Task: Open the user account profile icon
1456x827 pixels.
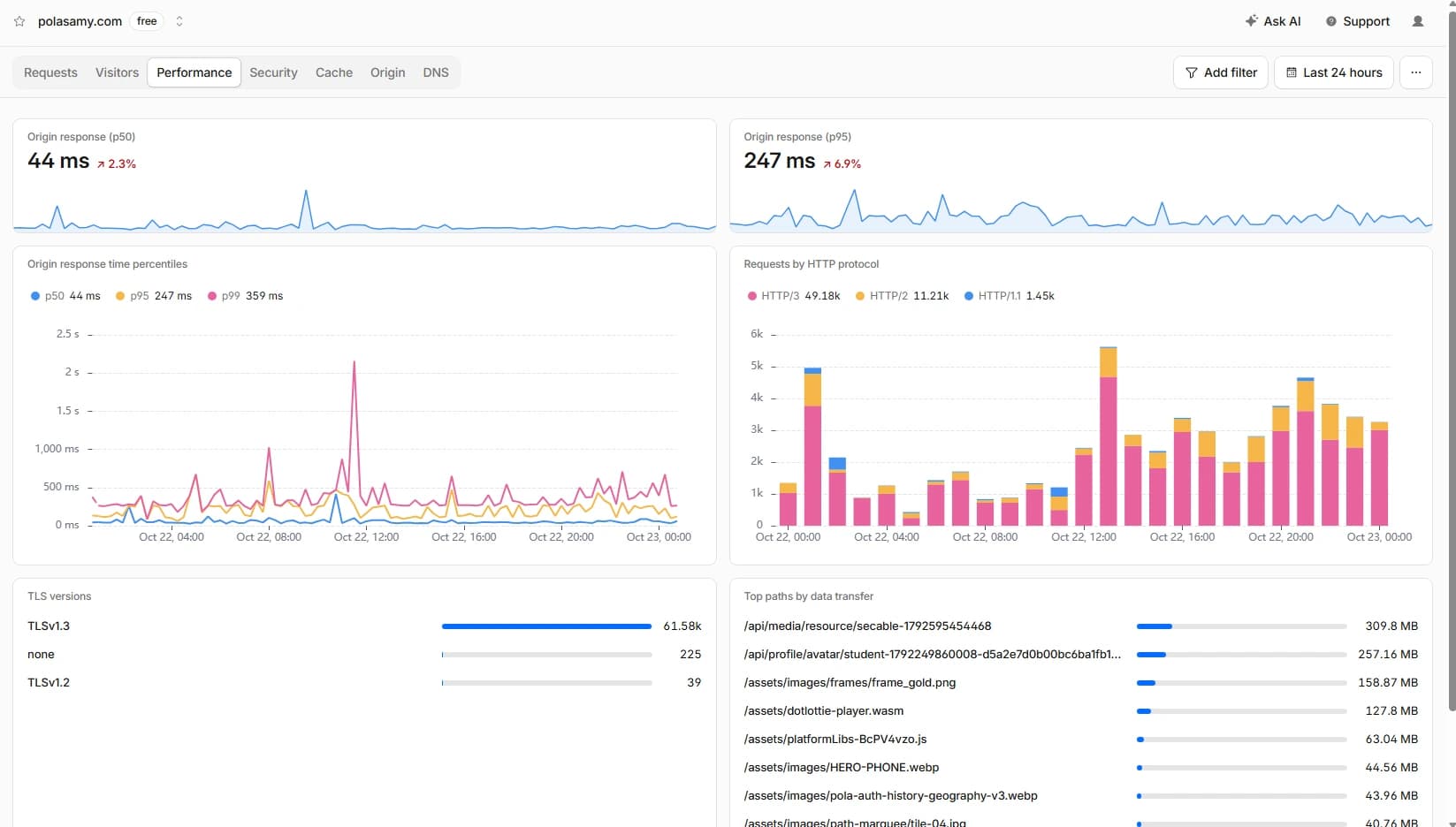Action: pyautogui.click(x=1418, y=21)
